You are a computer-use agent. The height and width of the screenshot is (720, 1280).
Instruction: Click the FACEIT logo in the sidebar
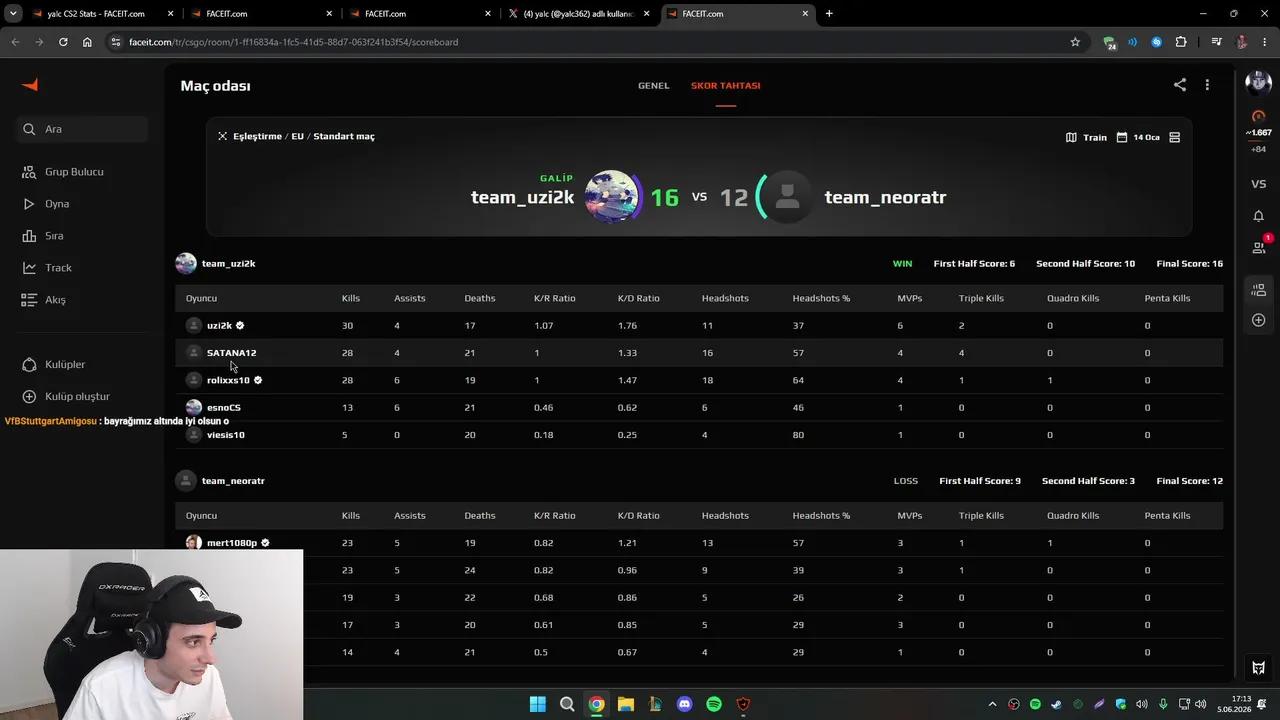pos(30,85)
